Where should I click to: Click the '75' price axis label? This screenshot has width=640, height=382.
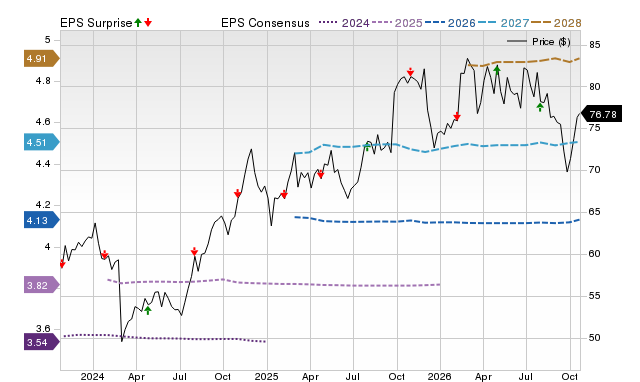click(x=595, y=128)
